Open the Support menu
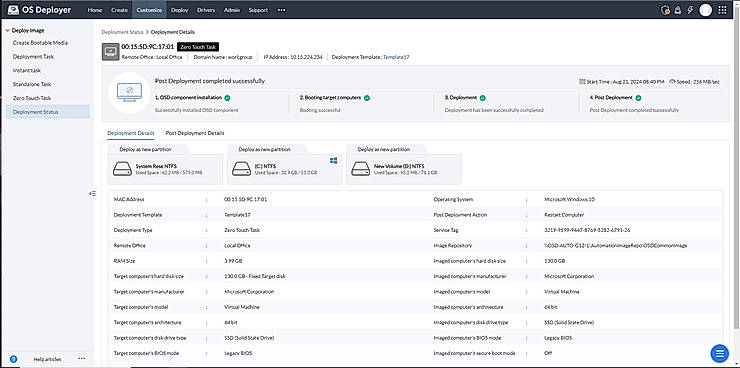The height and width of the screenshot is (368, 740). pos(258,10)
